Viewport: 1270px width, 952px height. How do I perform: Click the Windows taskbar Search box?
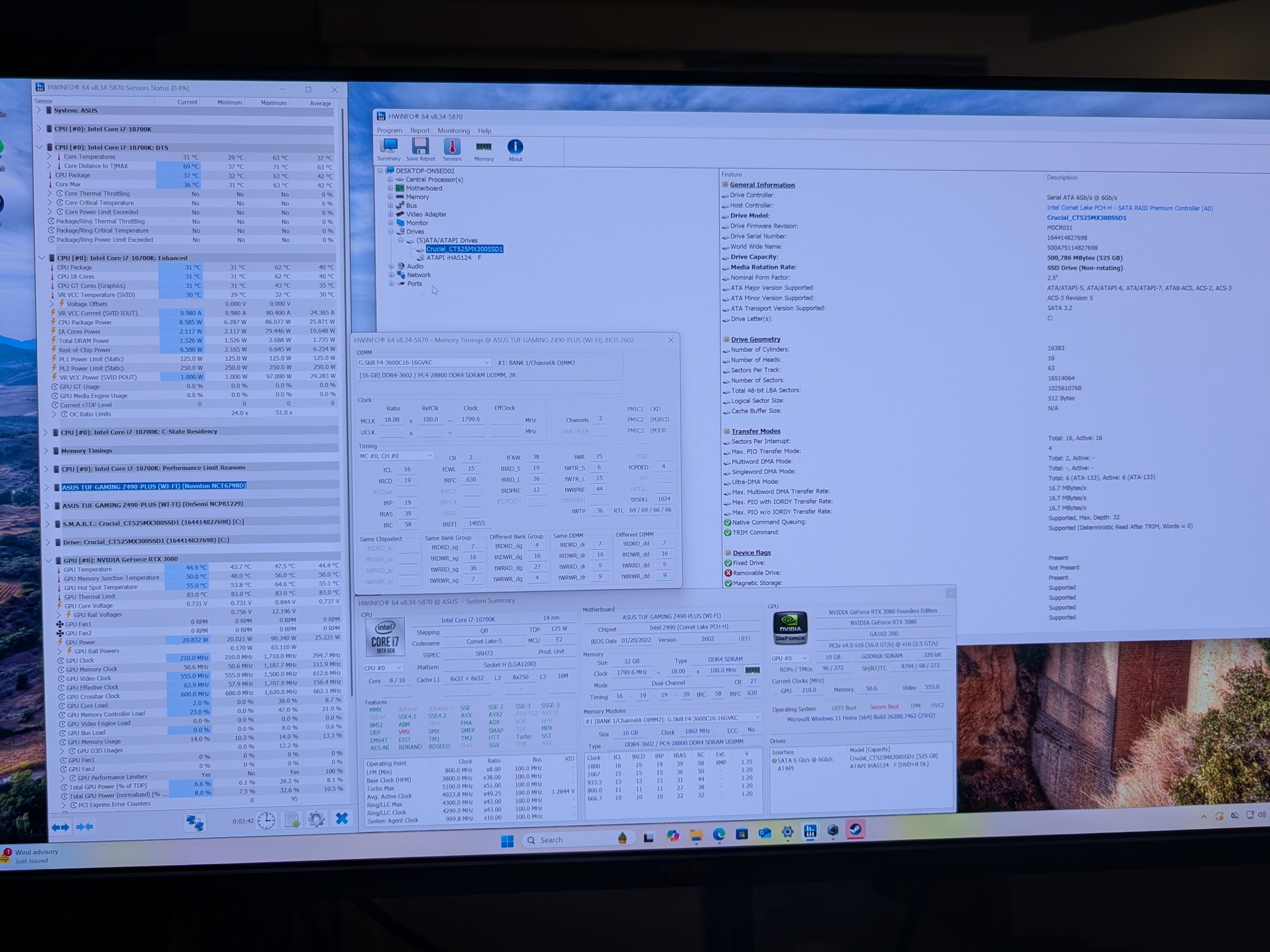tap(578, 840)
